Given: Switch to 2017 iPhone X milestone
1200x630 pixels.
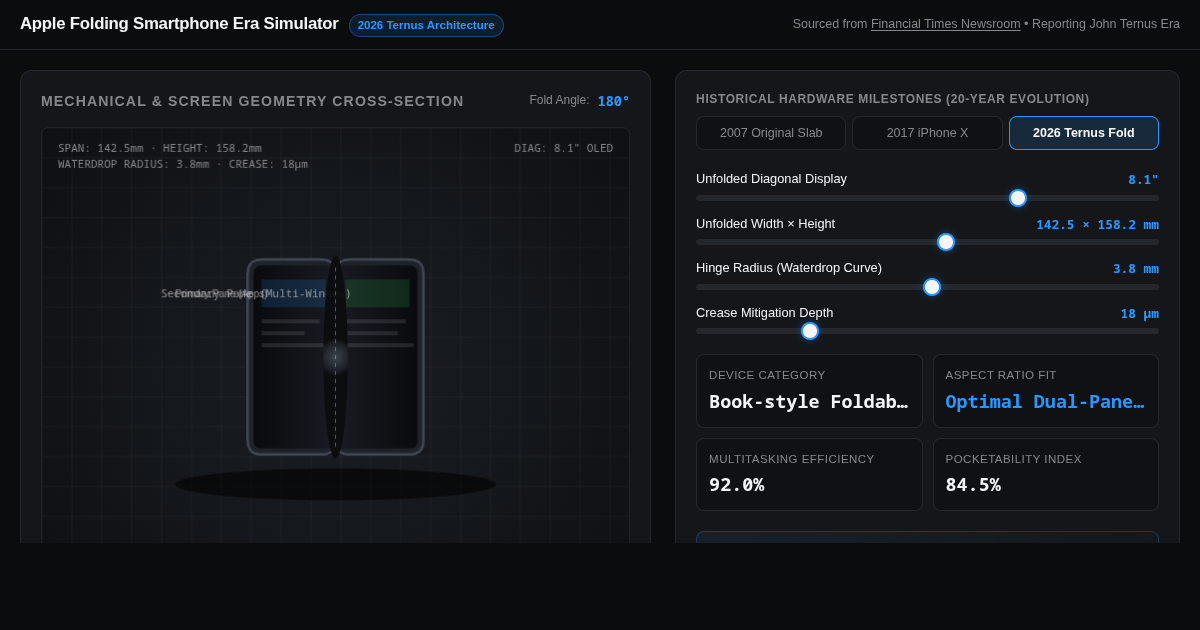Looking at the screenshot, I should point(927,133).
